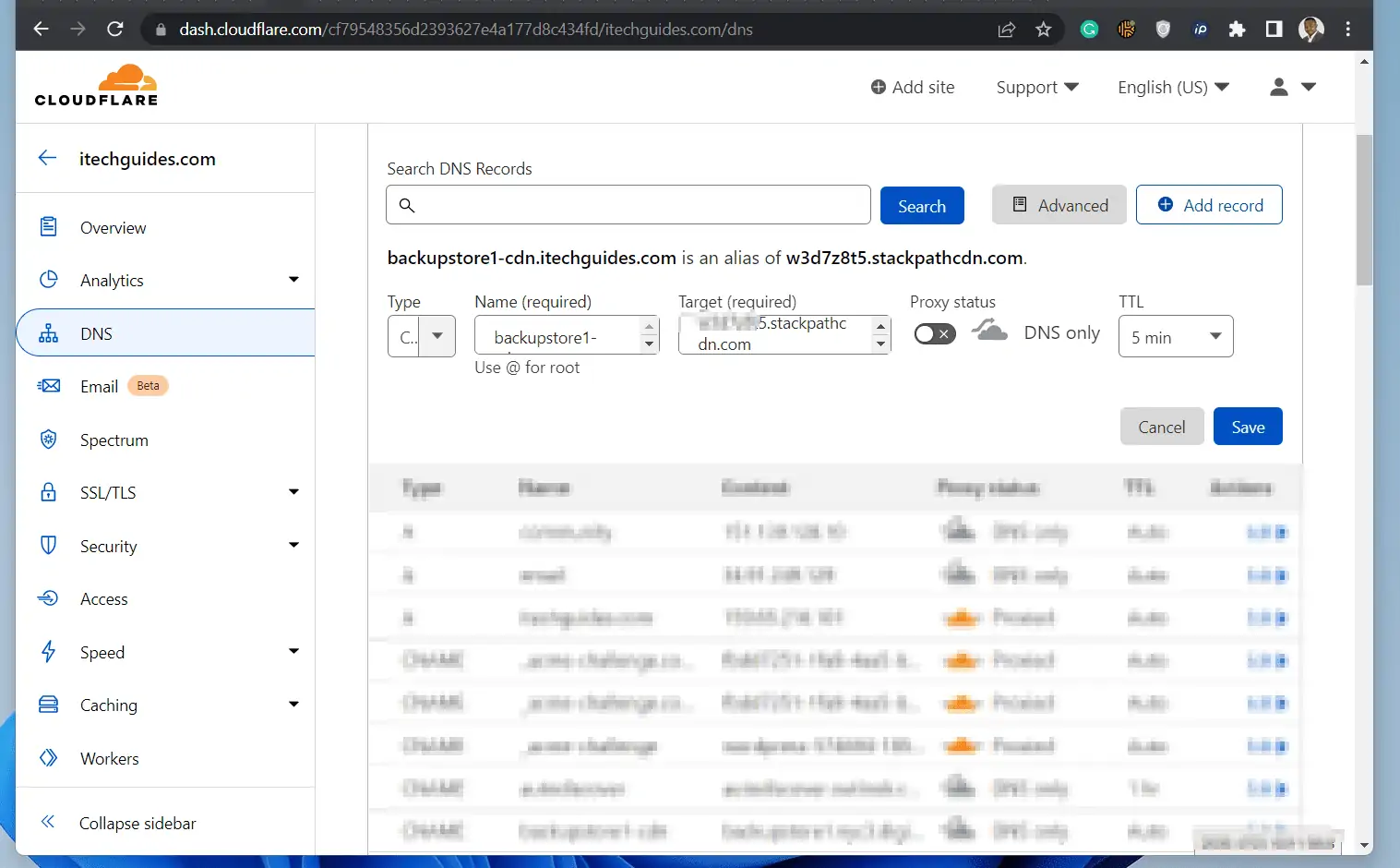Screen dimensions: 1400x868
Task: Click the iP extension icon
Action: (x=1200, y=30)
